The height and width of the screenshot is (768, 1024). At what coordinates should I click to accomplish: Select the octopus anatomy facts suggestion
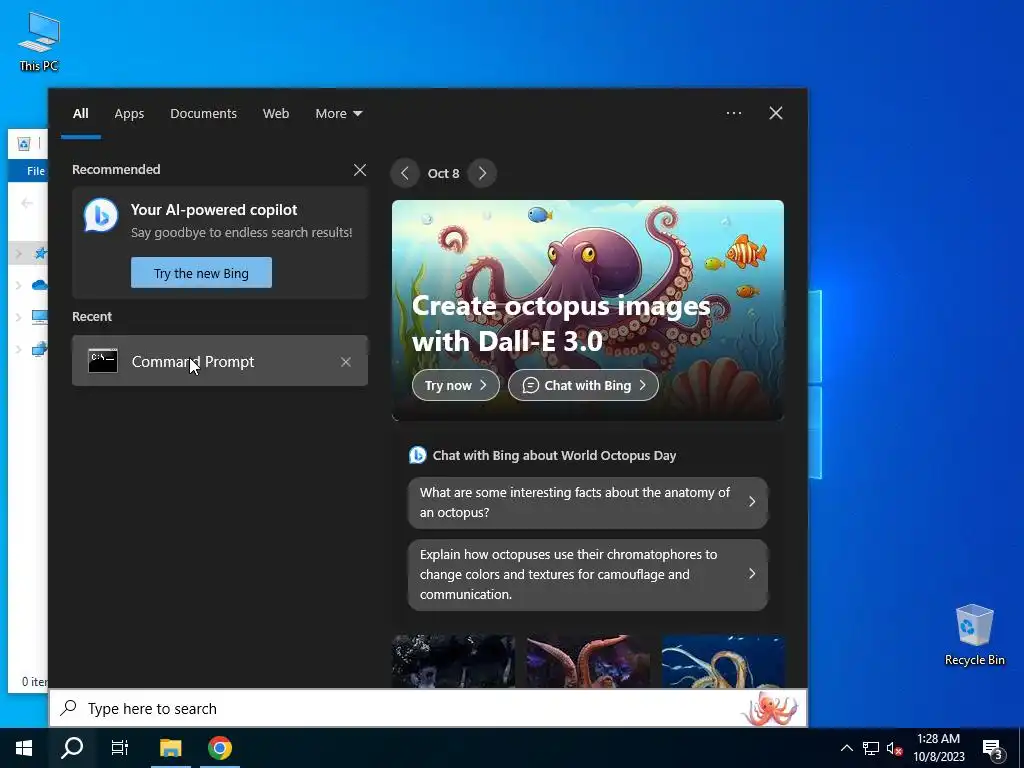tap(588, 502)
